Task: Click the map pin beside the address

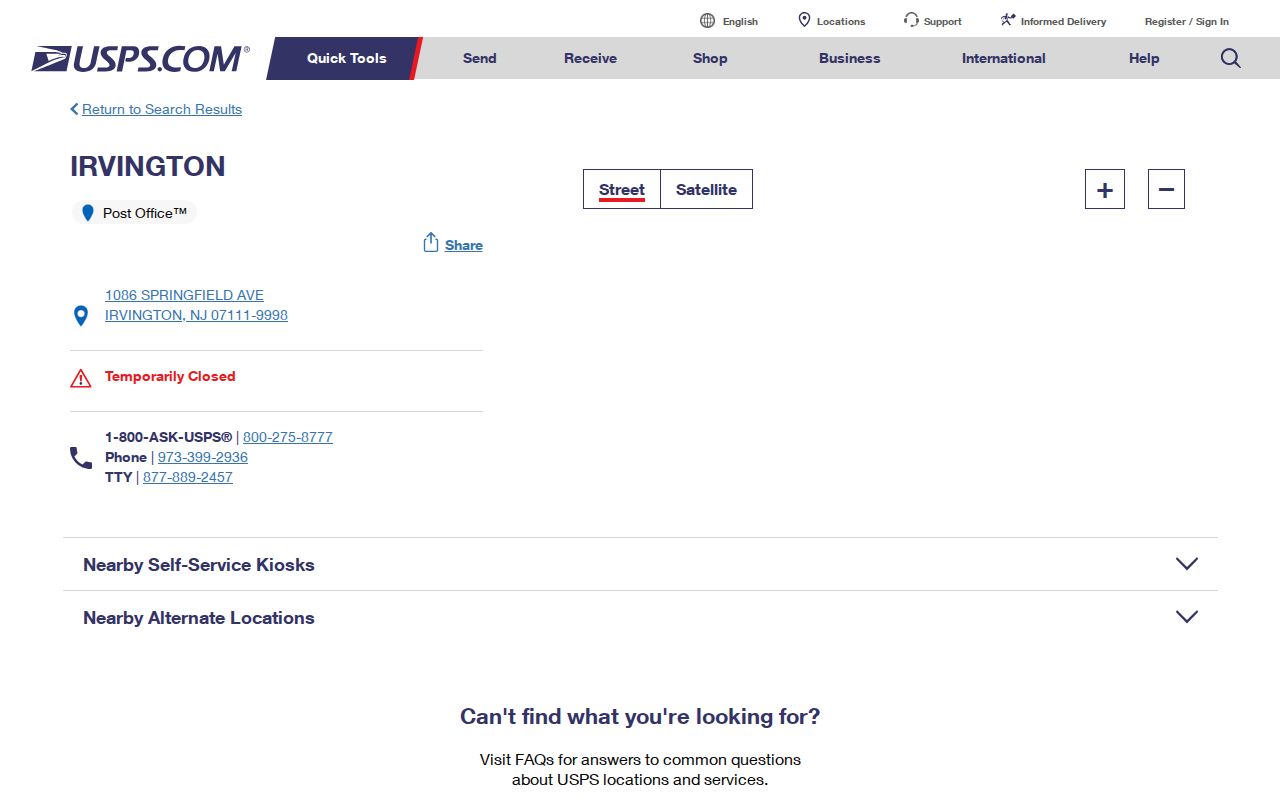Action: pyautogui.click(x=82, y=316)
